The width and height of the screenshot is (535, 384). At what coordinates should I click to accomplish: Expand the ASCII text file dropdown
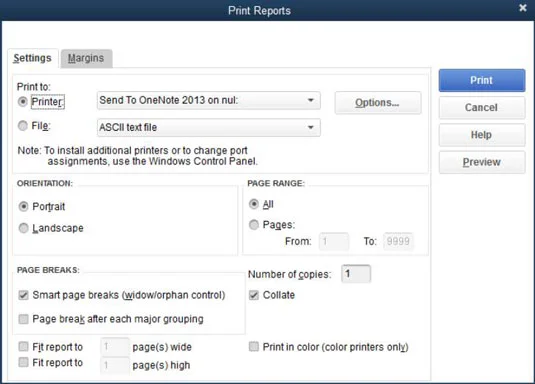coord(208,128)
